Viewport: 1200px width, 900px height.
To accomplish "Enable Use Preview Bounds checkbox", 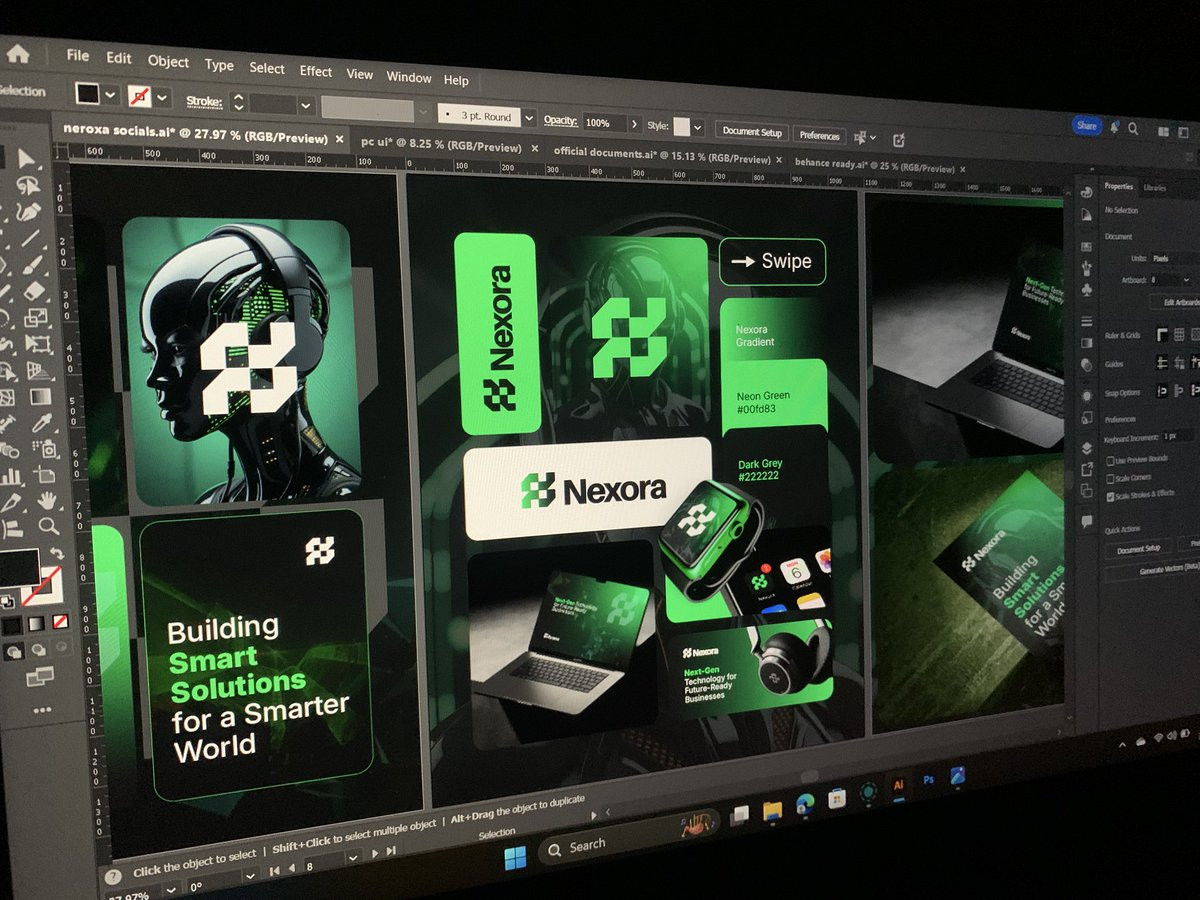I will tap(1111, 461).
